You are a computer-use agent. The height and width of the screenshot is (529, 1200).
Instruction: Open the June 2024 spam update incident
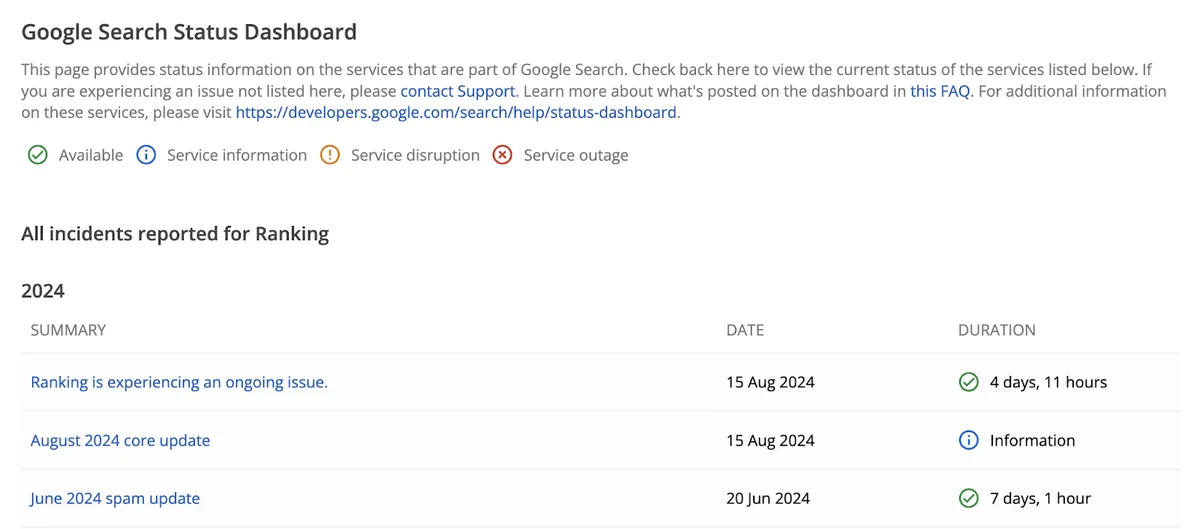[x=115, y=498]
